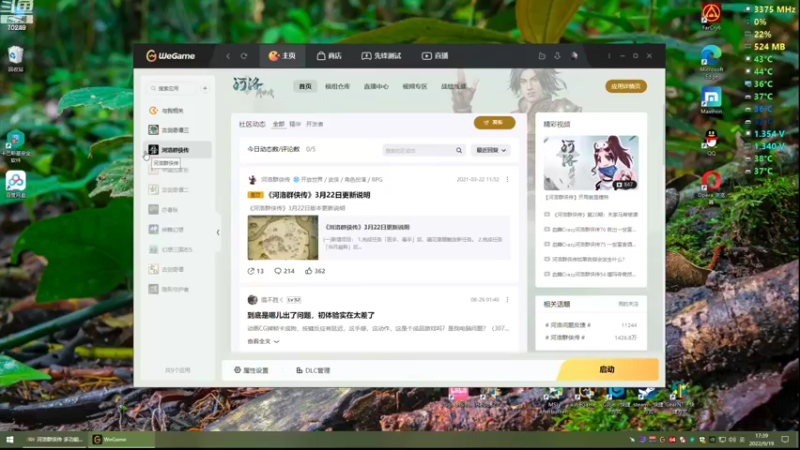The width and height of the screenshot is (800, 450).
Task: Filter community feed by 全部
Action: 279,124
